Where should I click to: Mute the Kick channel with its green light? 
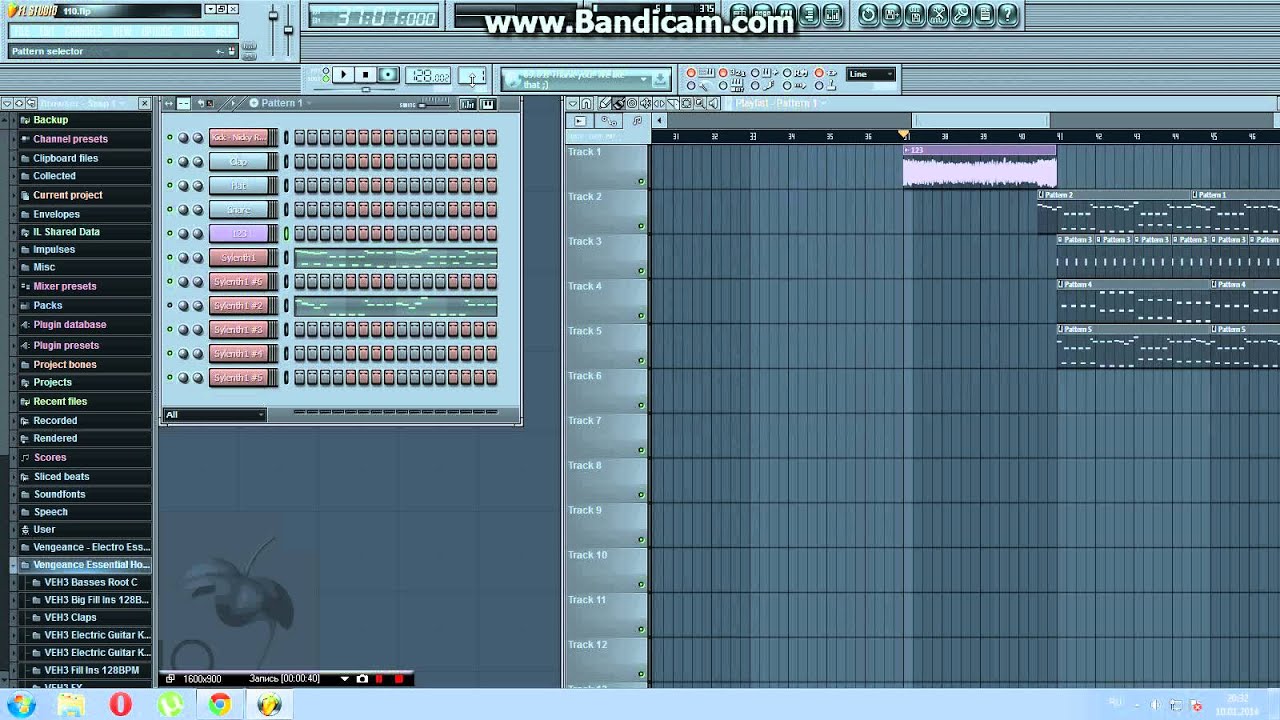[170, 137]
